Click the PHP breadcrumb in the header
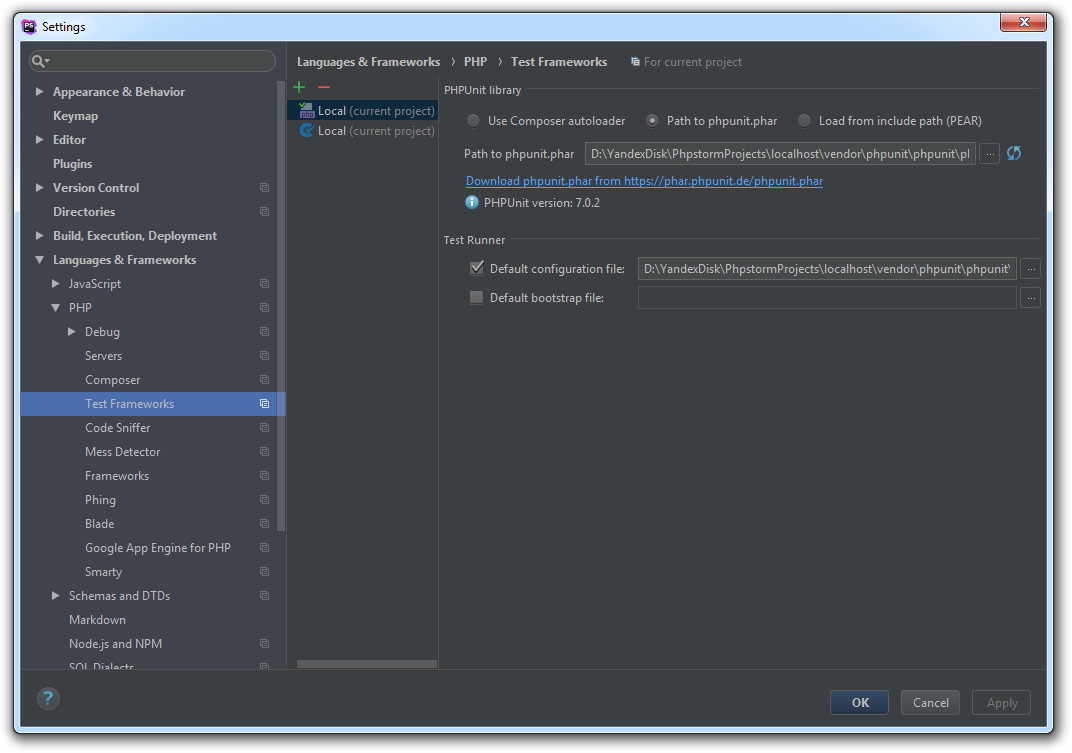This screenshot has height=753, width=1072. [x=475, y=62]
